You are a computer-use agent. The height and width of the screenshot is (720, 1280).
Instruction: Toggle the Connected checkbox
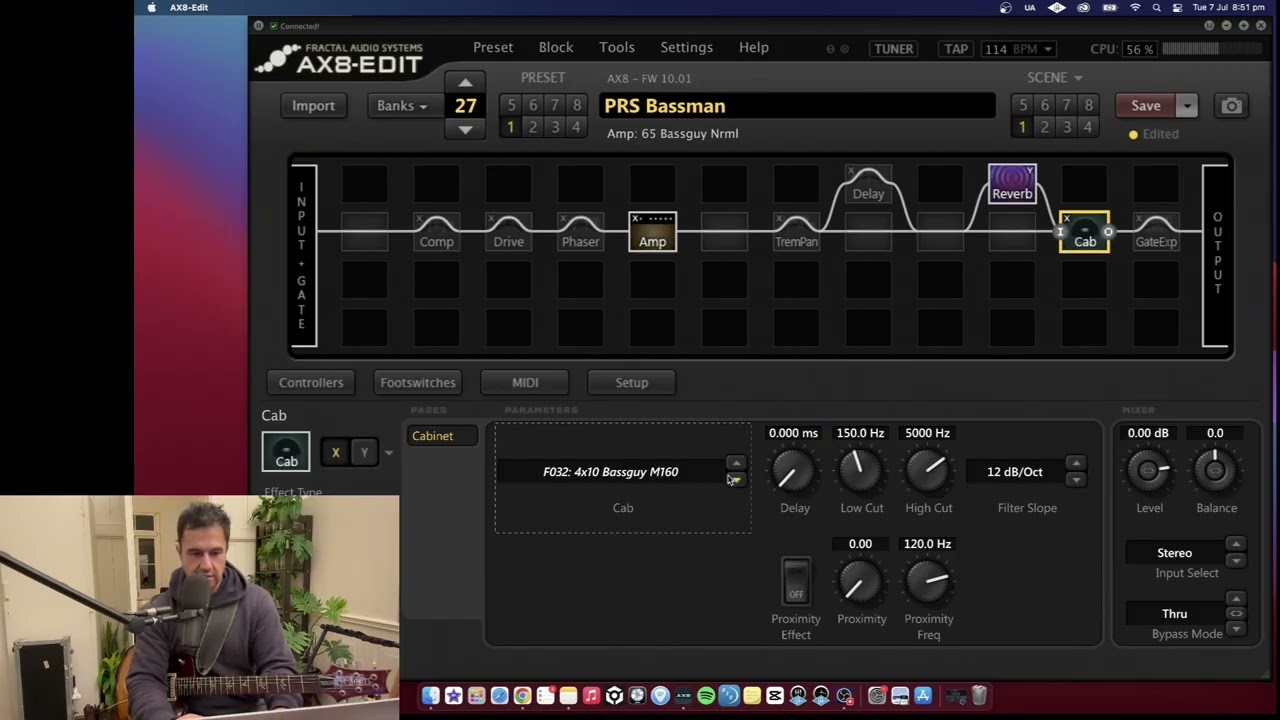[x=274, y=26]
